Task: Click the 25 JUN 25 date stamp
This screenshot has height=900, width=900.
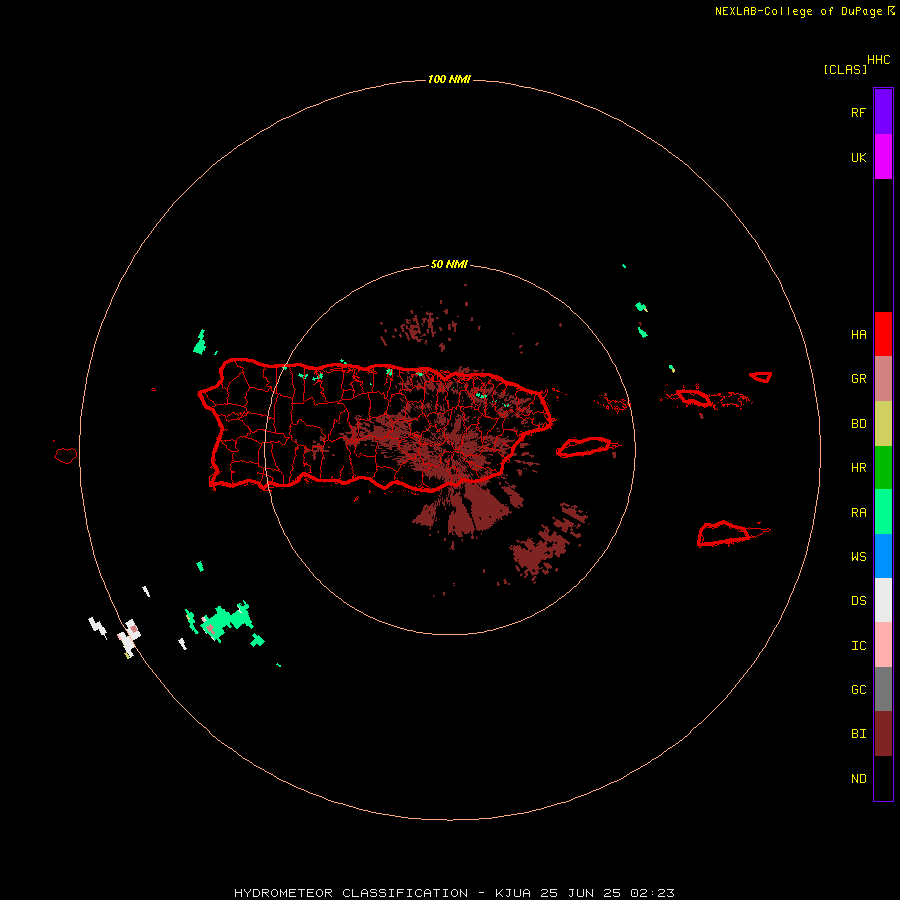Action: [580, 893]
